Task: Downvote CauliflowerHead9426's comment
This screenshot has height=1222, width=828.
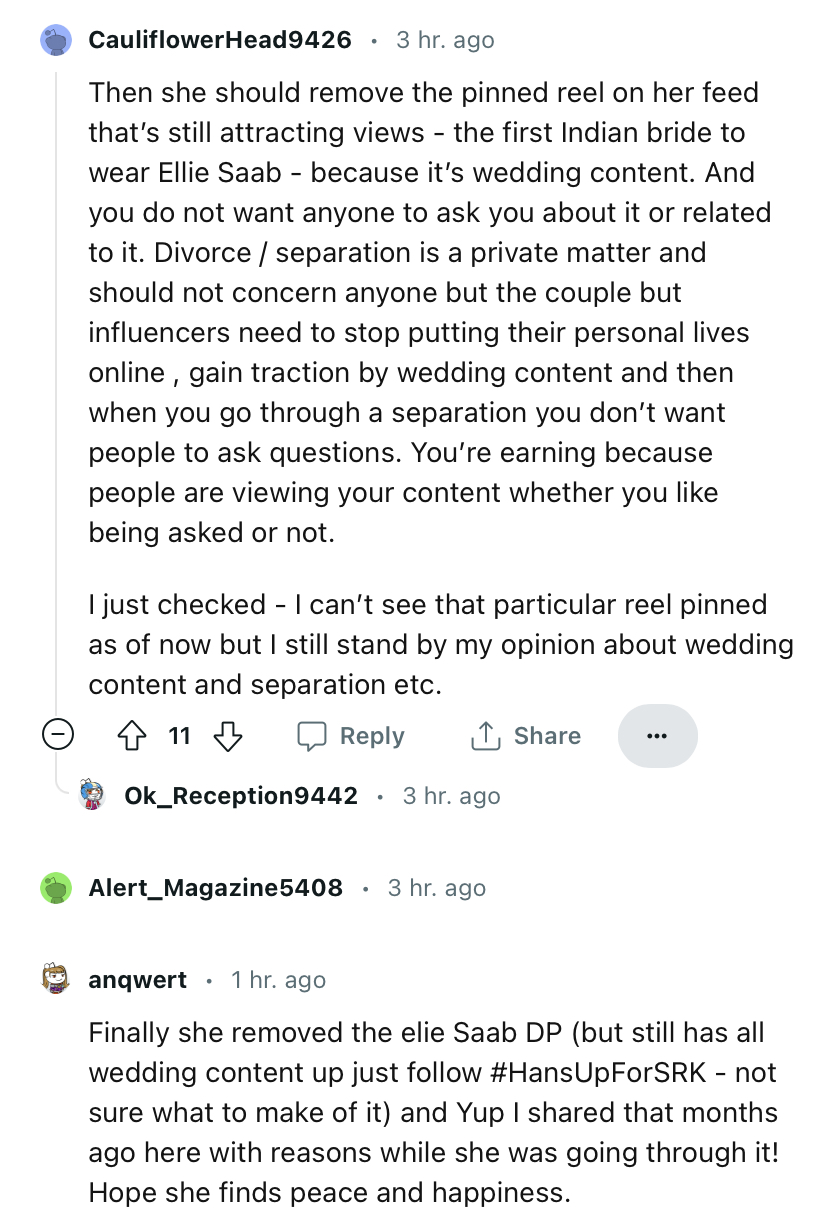Action: [x=229, y=737]
